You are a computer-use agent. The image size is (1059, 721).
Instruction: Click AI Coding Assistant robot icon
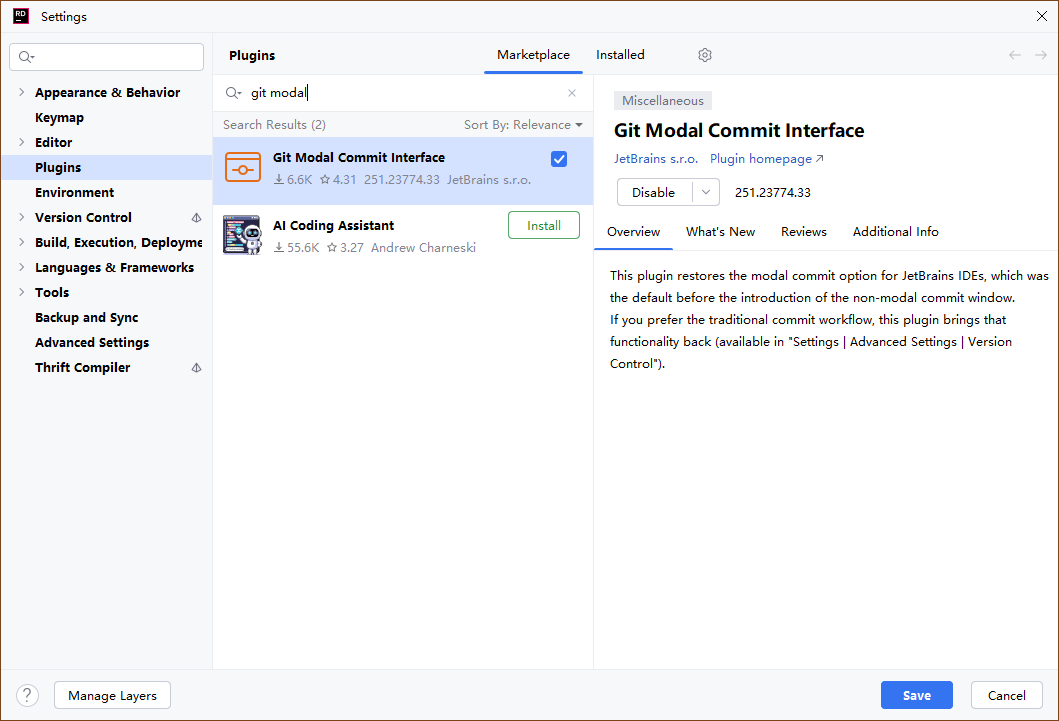(242, 235)
